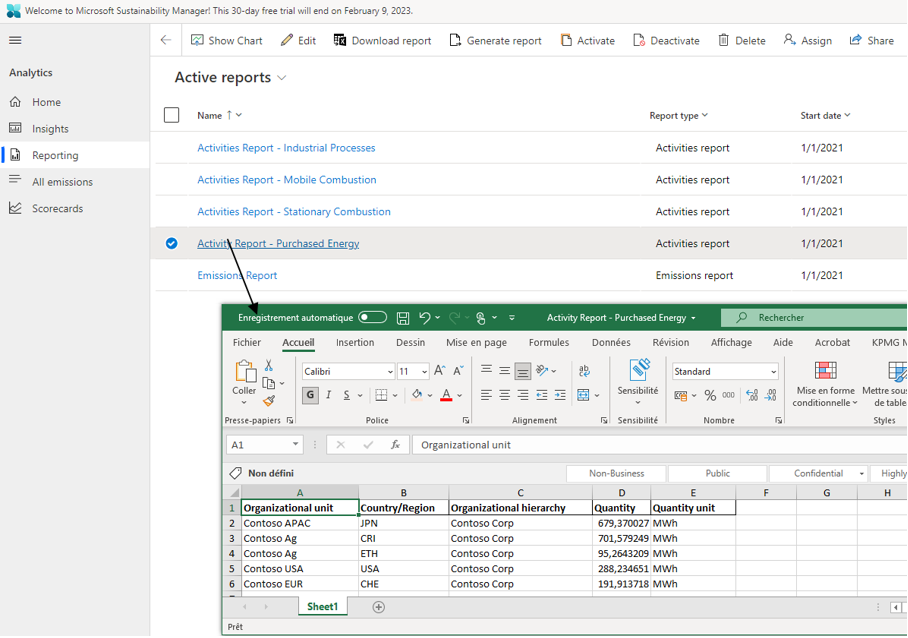
Task: Insert a function using the fx icon
Action: (x=396, y=445)
